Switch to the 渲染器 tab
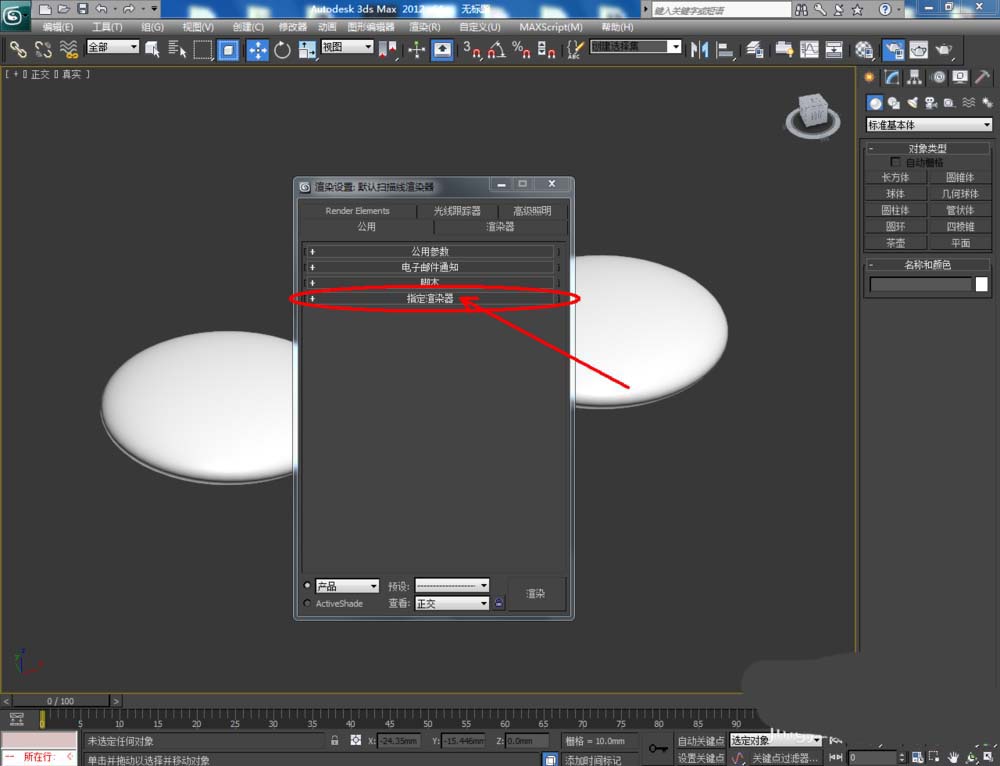Image resolution: width=1000 pixels, height=766 pixels. tap(500, 226)
